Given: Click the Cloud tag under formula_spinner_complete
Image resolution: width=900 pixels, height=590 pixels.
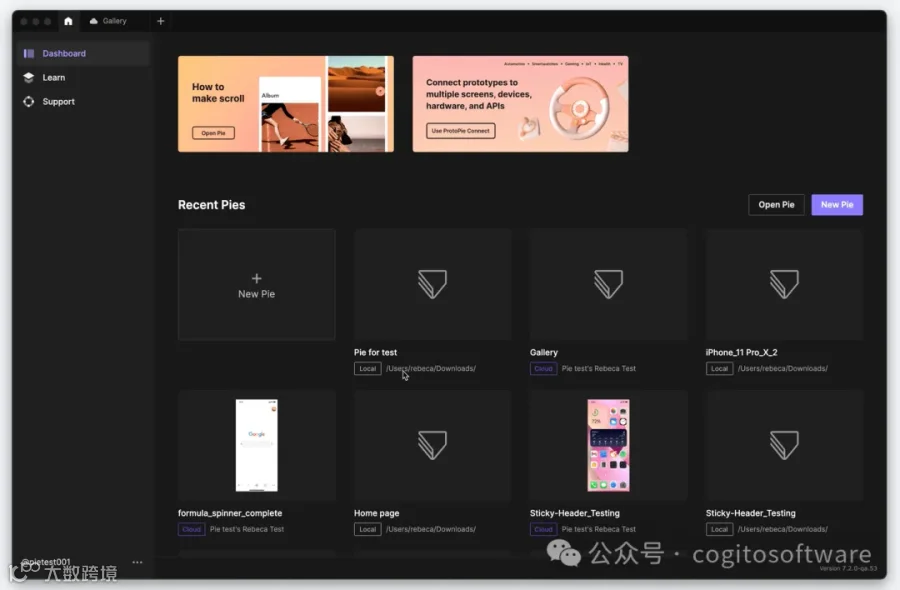Looking at the screenshot, I should point(191,529).
